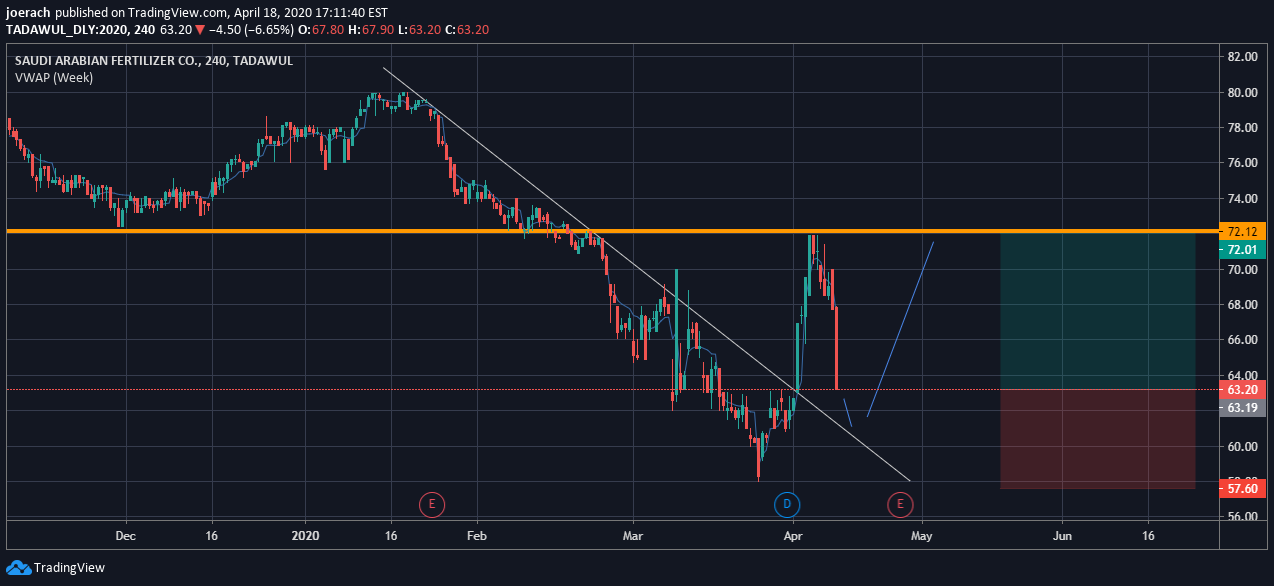Viewport: 1274px width, 586px height.
Task: Click the joerach author name
Action: pos(29,13)
